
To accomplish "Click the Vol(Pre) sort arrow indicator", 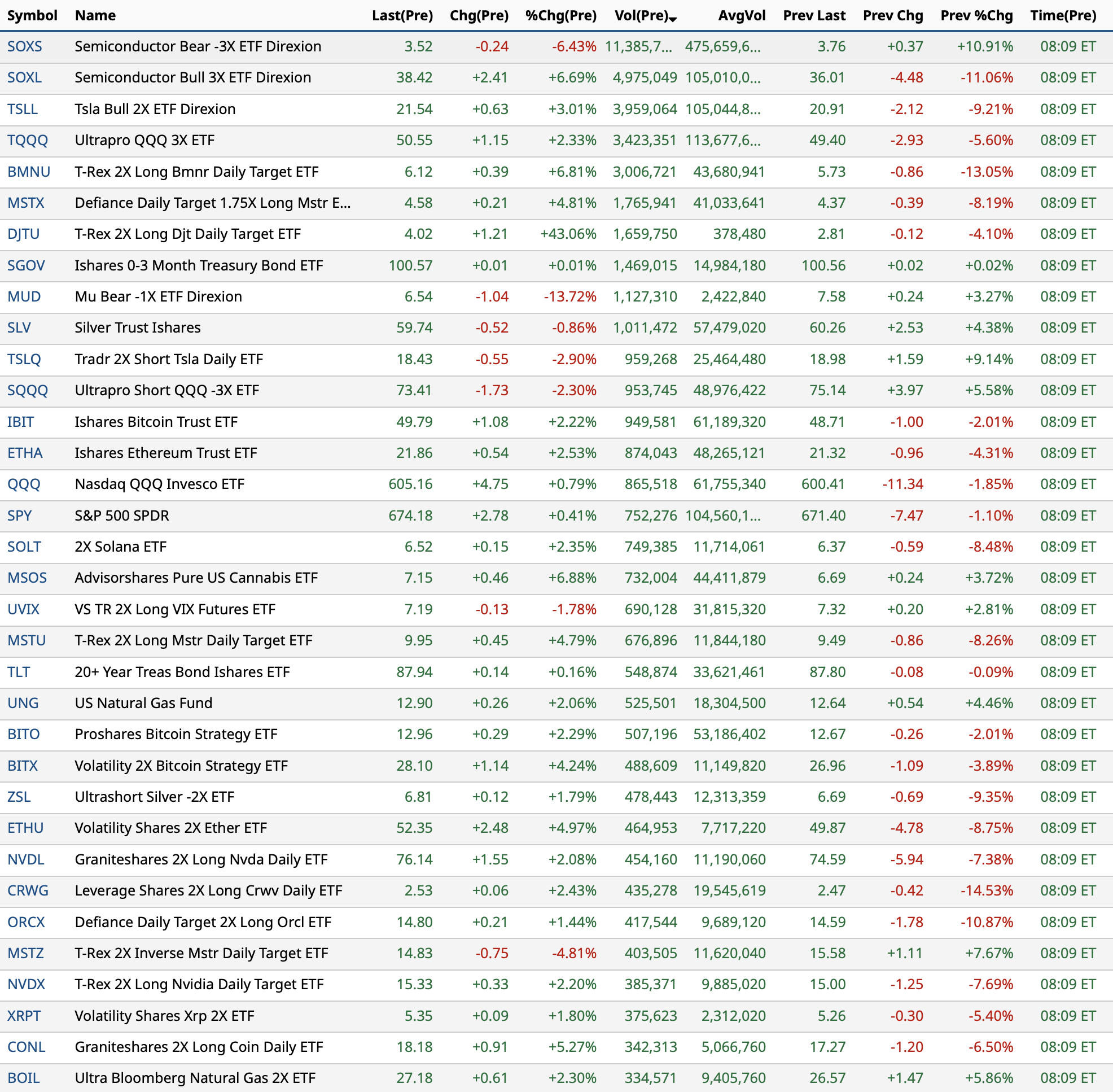I will [x=673, y=20].
